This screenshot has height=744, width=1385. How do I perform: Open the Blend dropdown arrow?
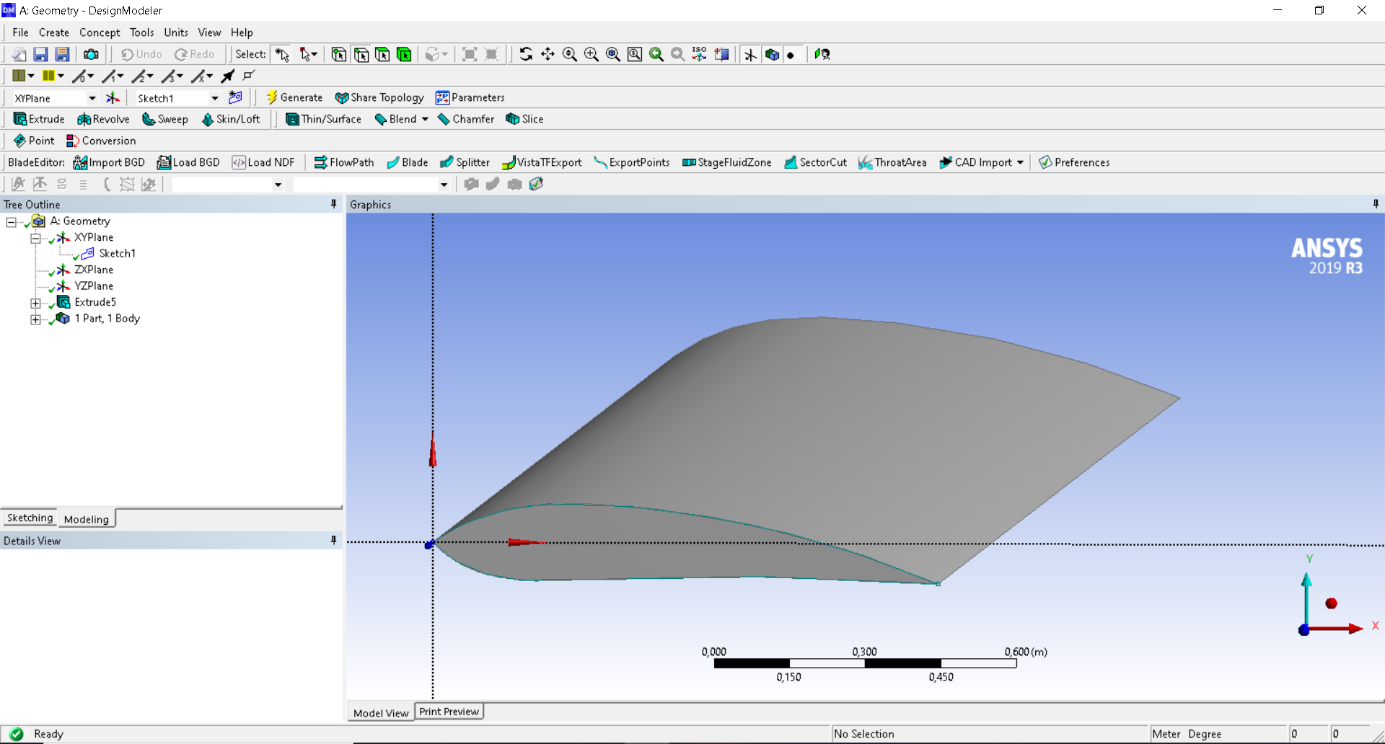click(425, 119)
